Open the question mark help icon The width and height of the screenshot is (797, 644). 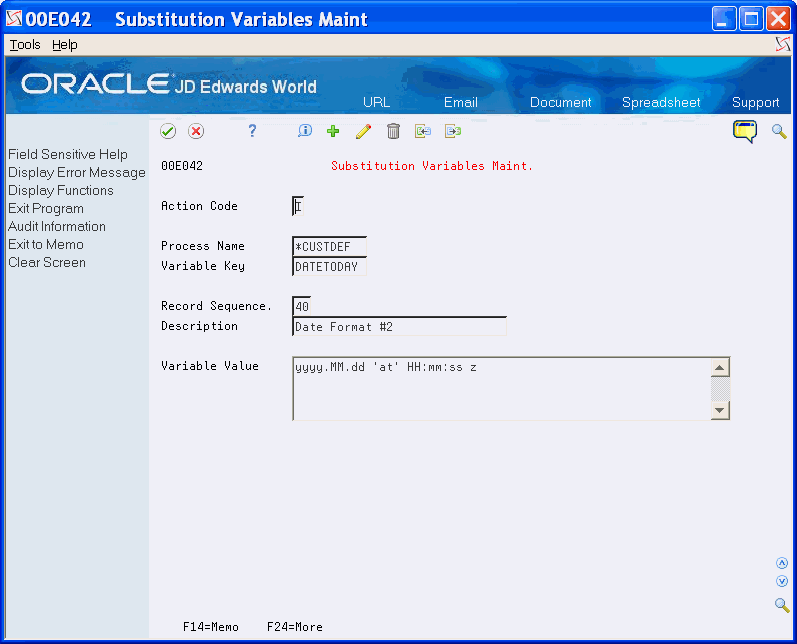click(252, 131)
